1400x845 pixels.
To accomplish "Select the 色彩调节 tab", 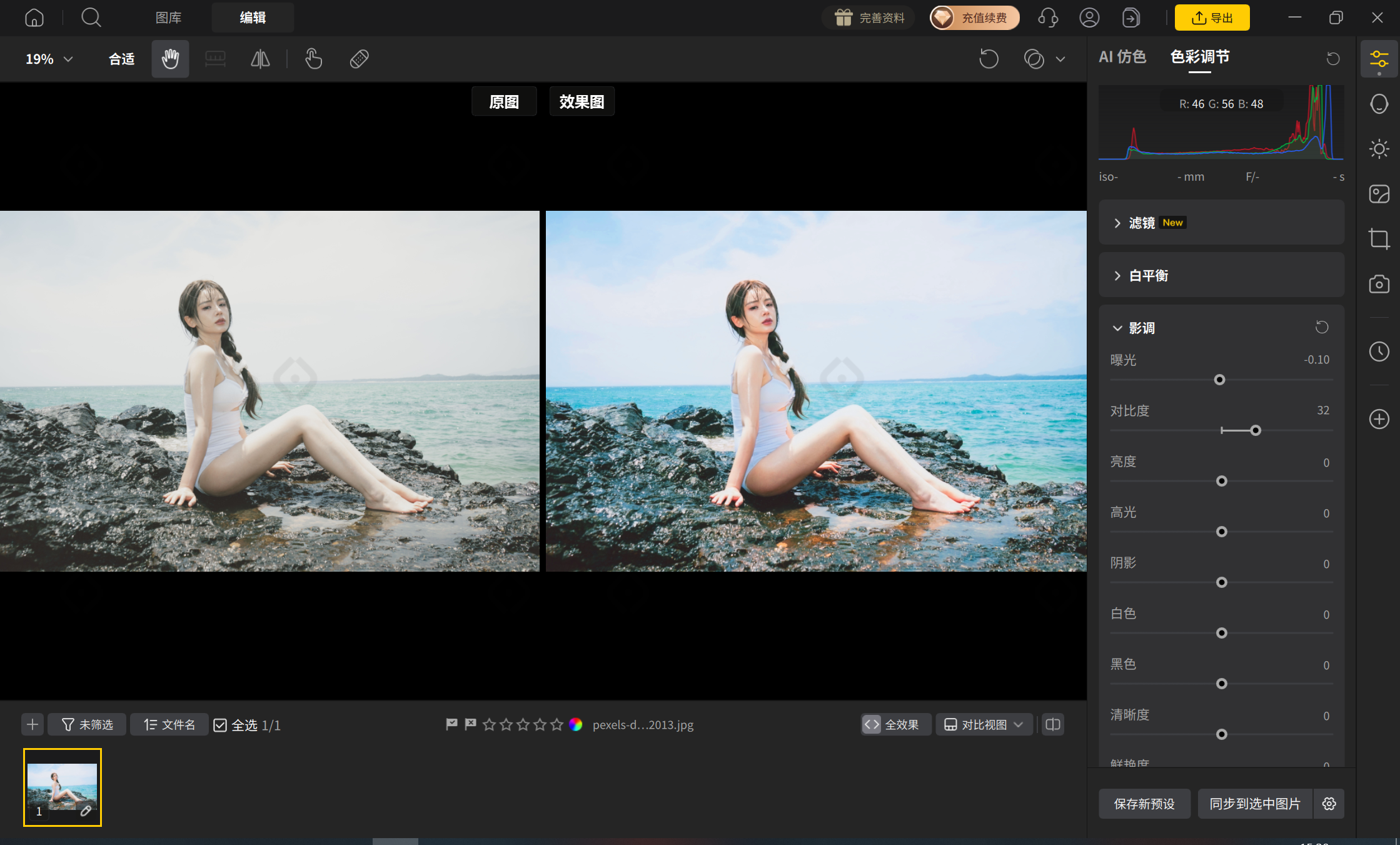I will pyautogui.click(x=1199, y=57).
